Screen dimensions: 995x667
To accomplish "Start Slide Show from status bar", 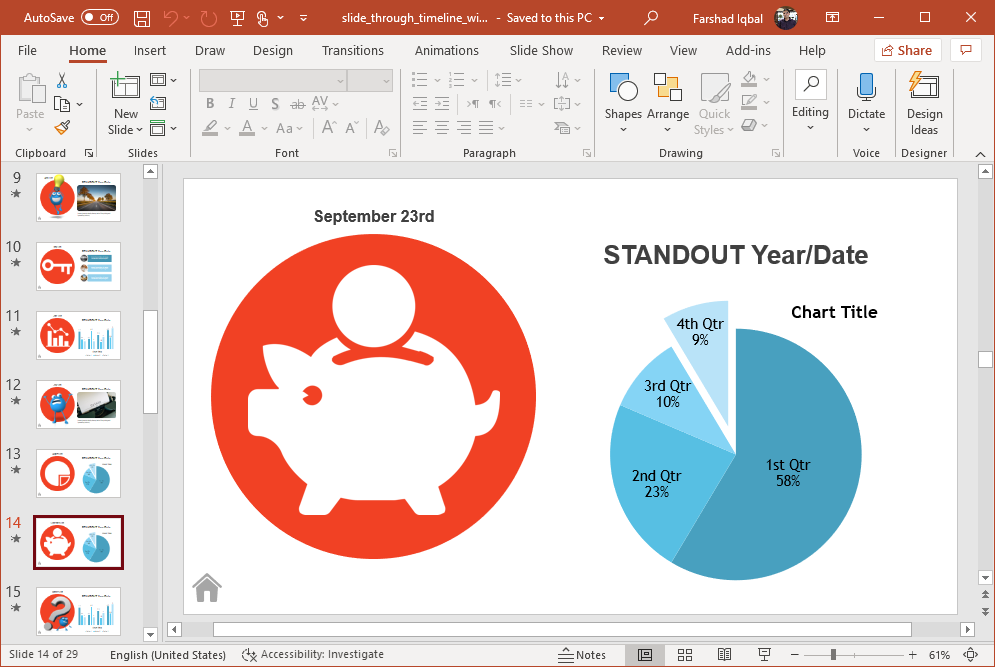I will click(765, 655).
